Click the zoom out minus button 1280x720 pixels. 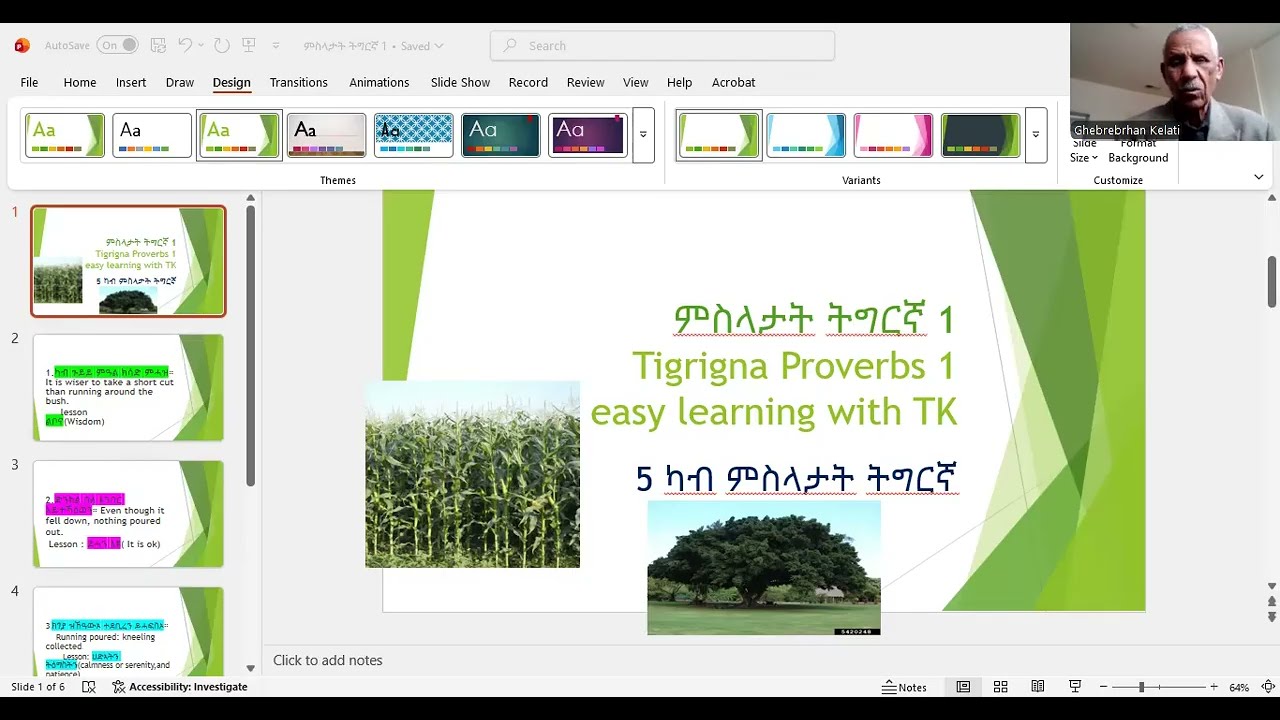click(x=1103, y=687)
